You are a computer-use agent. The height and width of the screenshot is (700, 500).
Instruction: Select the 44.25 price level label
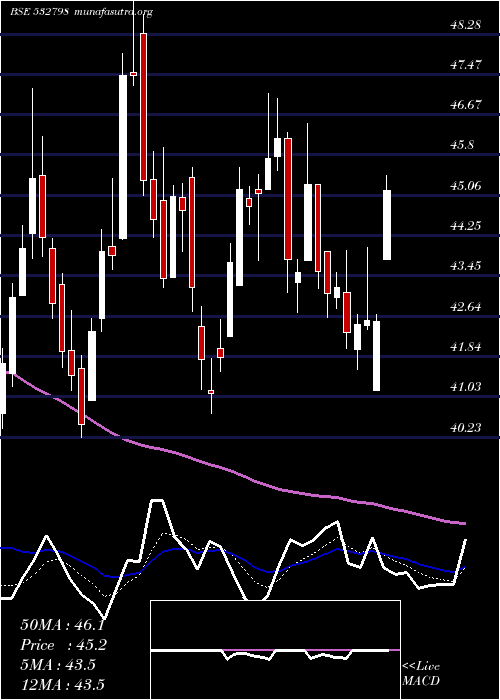tap(465, 225)
